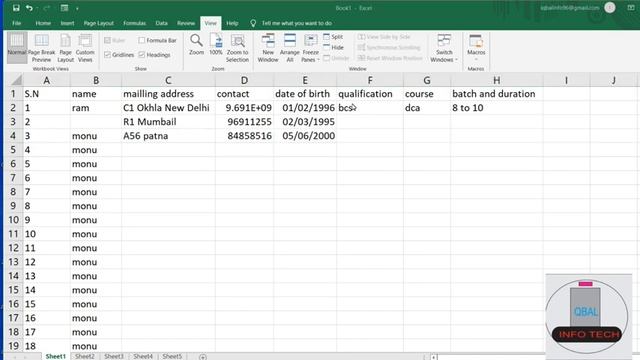Click the Save icon in quick access toolbar
The width and height of the screenshot is (640, 360).
pyautogui.click(x=16, y=8)
